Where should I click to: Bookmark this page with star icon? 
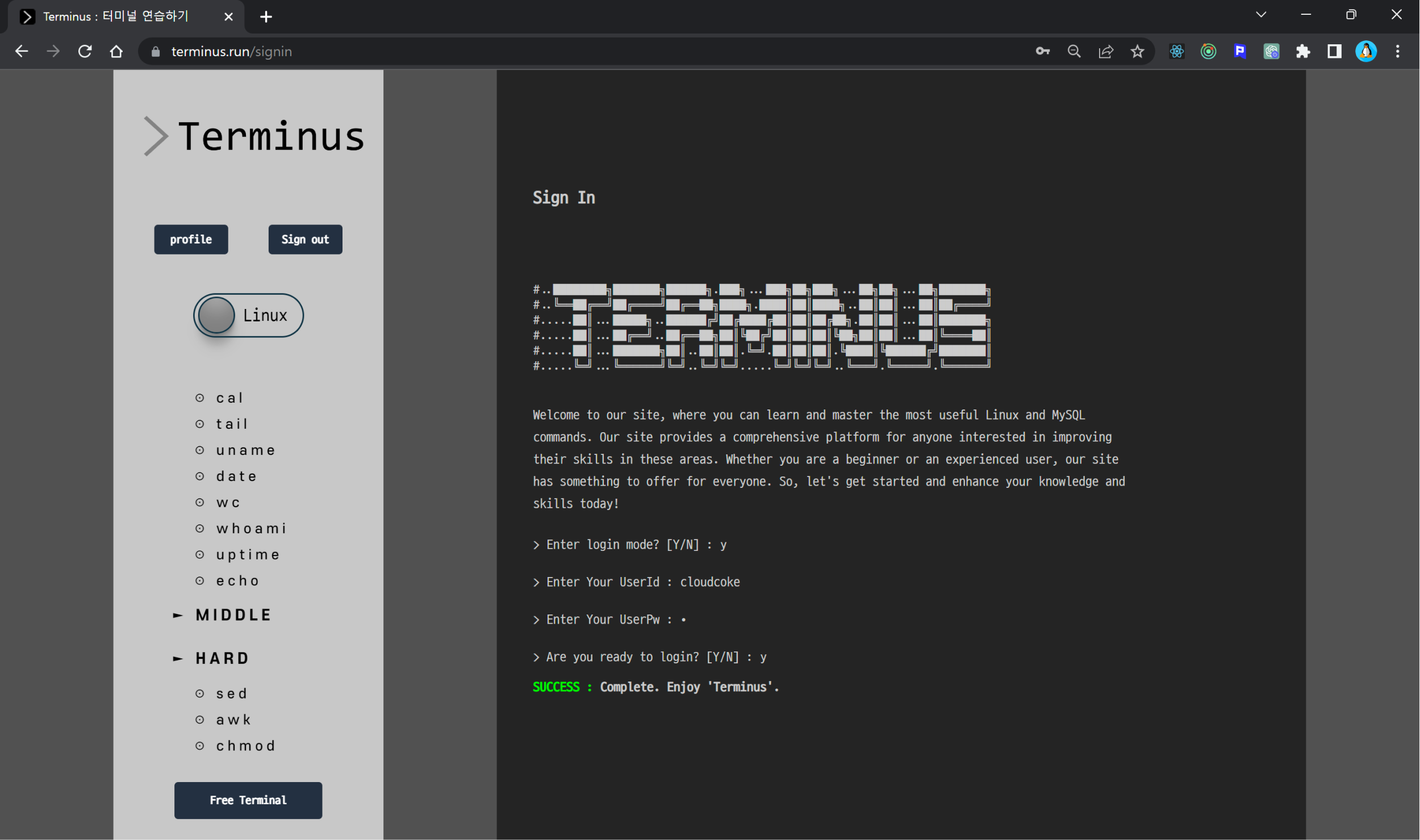(x=1137, y=52)
